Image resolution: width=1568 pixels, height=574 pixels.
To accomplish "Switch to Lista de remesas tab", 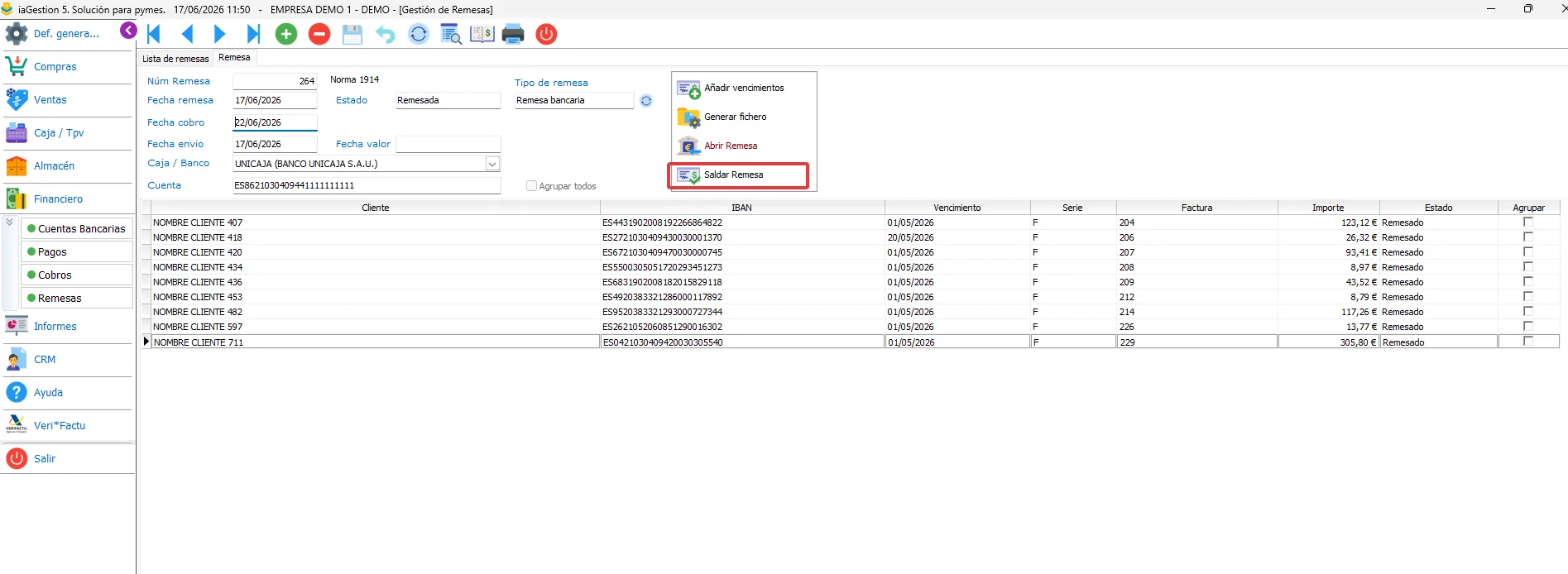I will 175,59.
